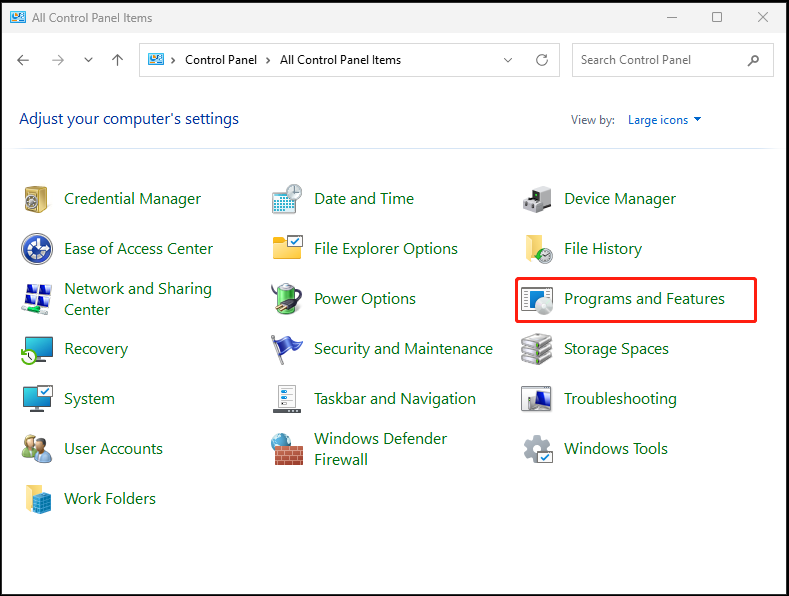This screenshot has width=789, height=596.
Task: Open the Credential Manager safe icon
Action: (x=36, y=199)
